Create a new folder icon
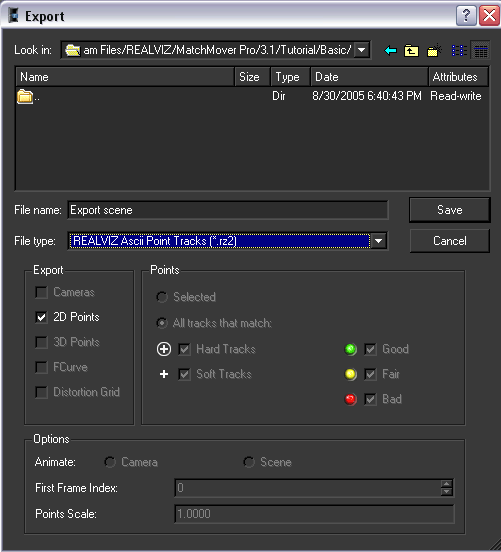This screenshot has height=552, width=501. tap(434, 50)
